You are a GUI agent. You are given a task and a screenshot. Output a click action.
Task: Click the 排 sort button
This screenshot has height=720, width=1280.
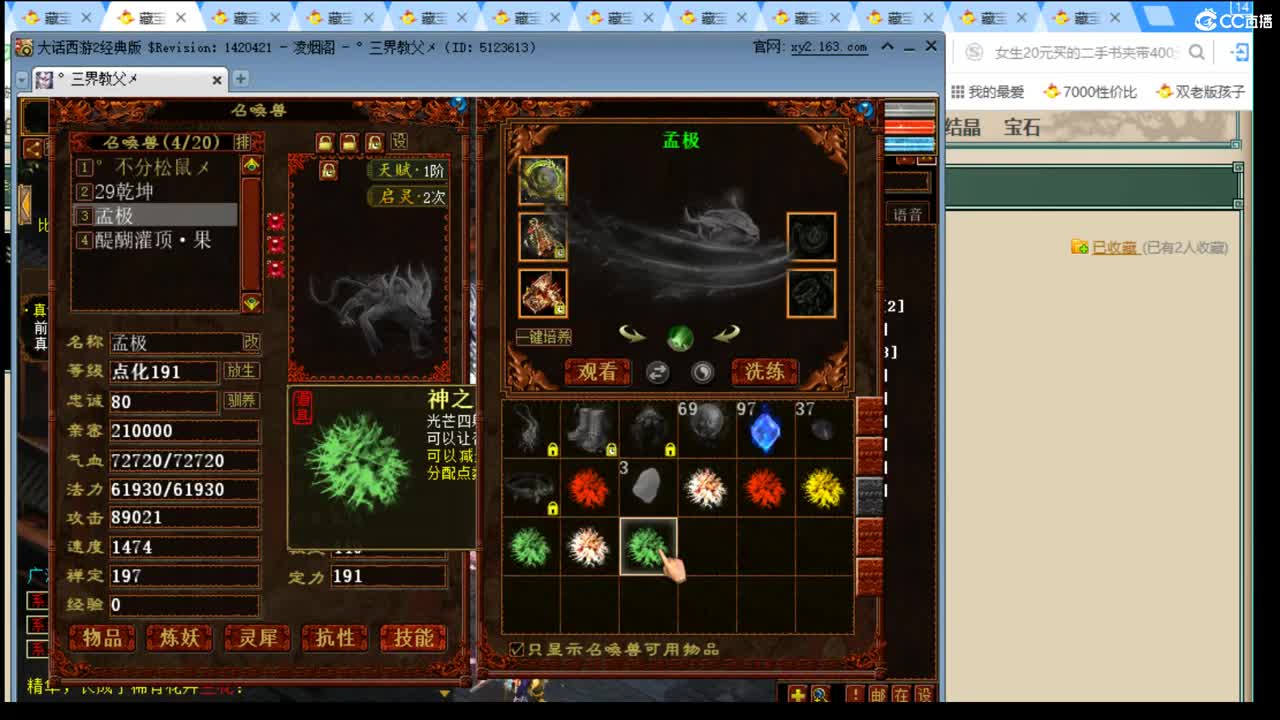[243, 142]
